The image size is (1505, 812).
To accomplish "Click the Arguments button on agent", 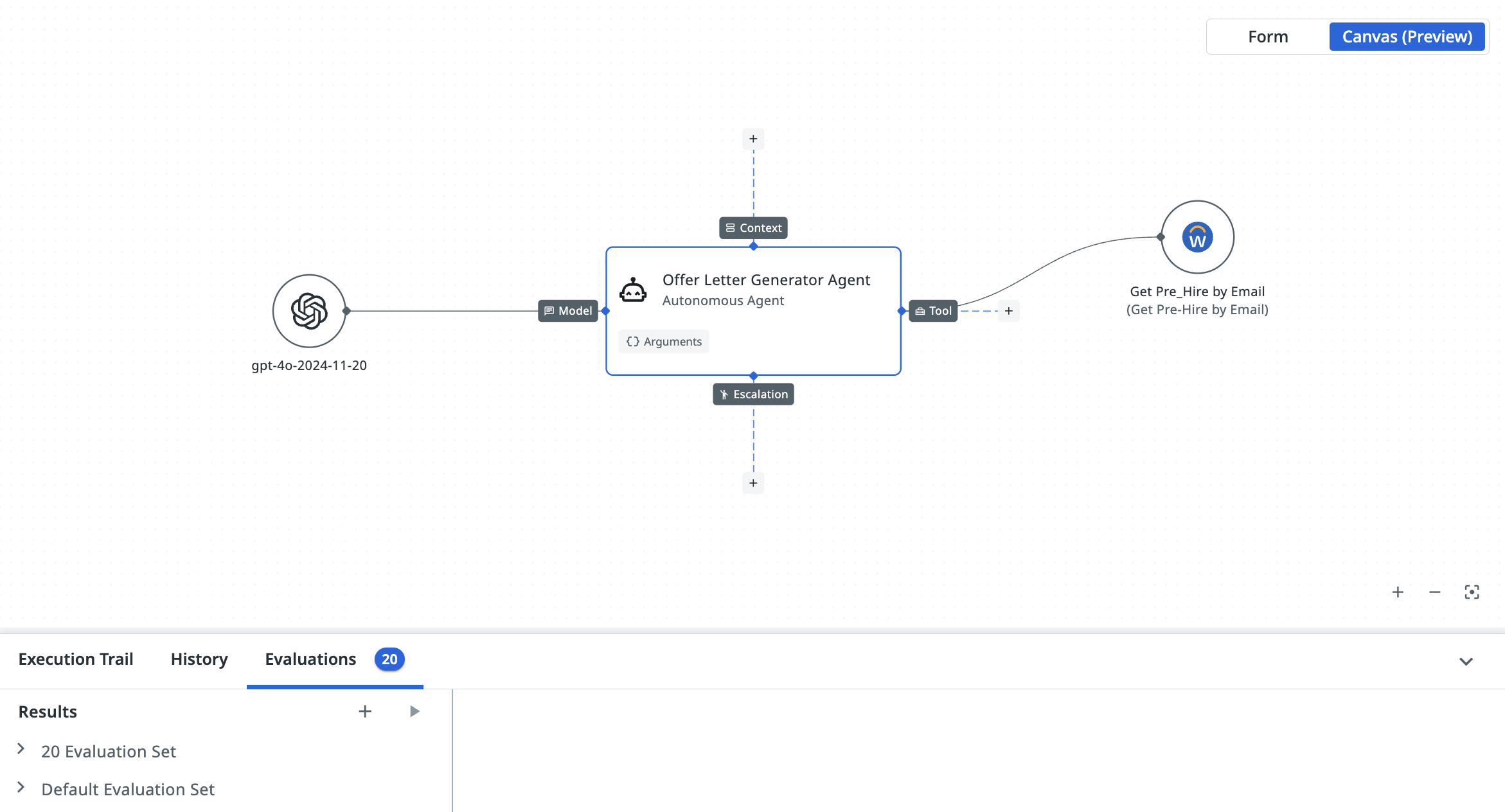I will pyautogui.click(x=664, y=342).
